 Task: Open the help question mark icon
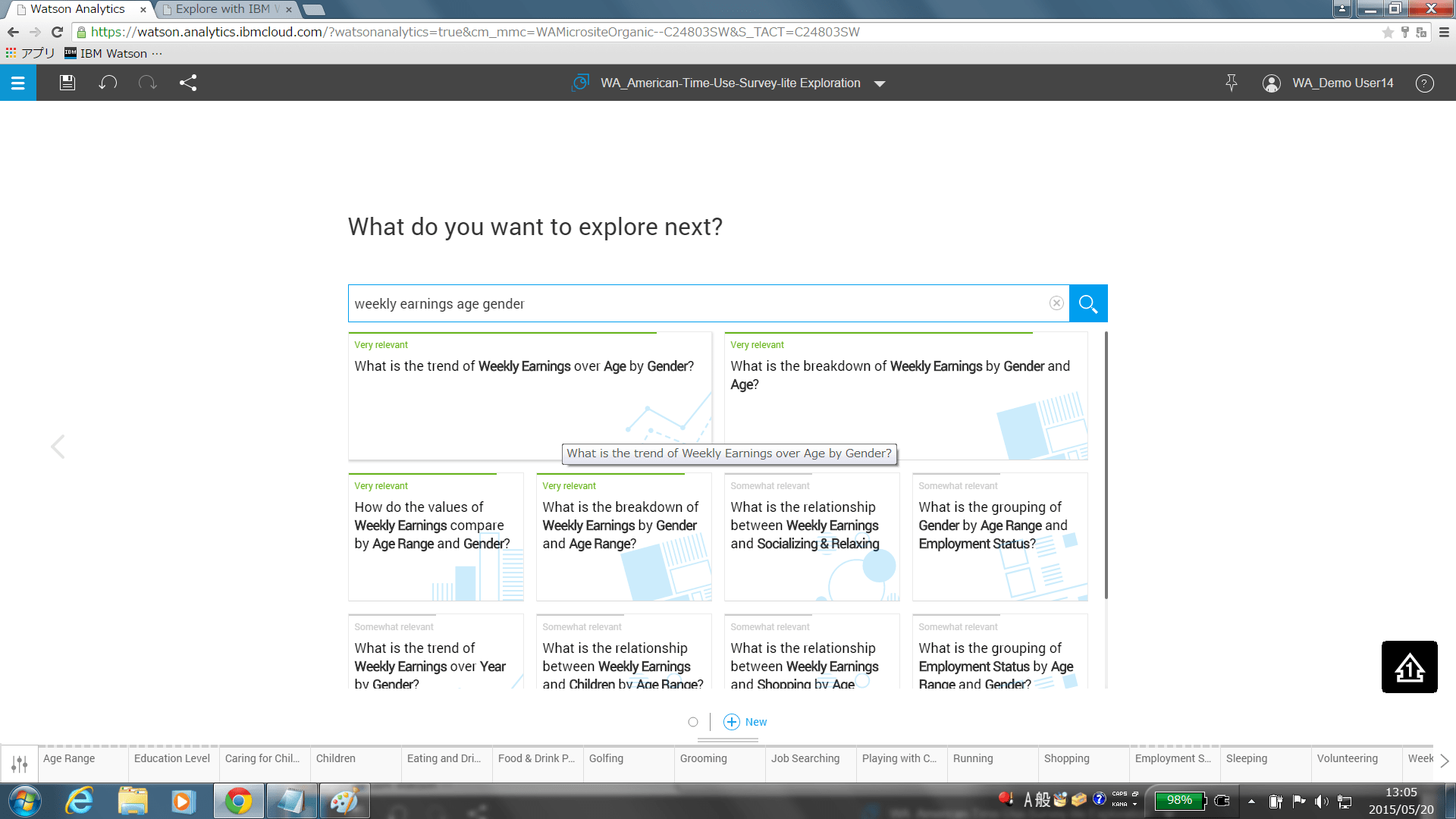tap(1424, 83)
